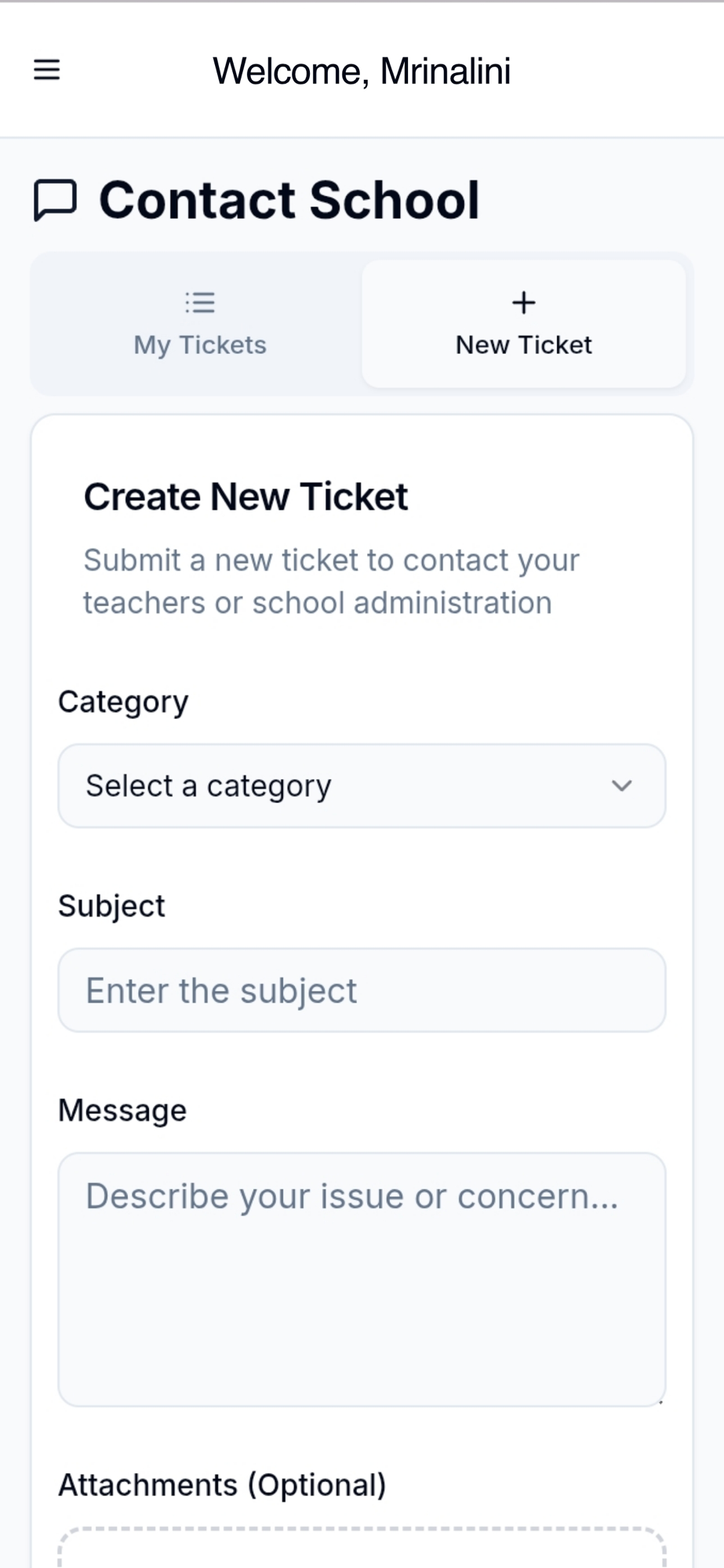This screenshot has height=1568, width=724.
Task: Click the Contact School page heading
Action: click(x=289, y=200)
